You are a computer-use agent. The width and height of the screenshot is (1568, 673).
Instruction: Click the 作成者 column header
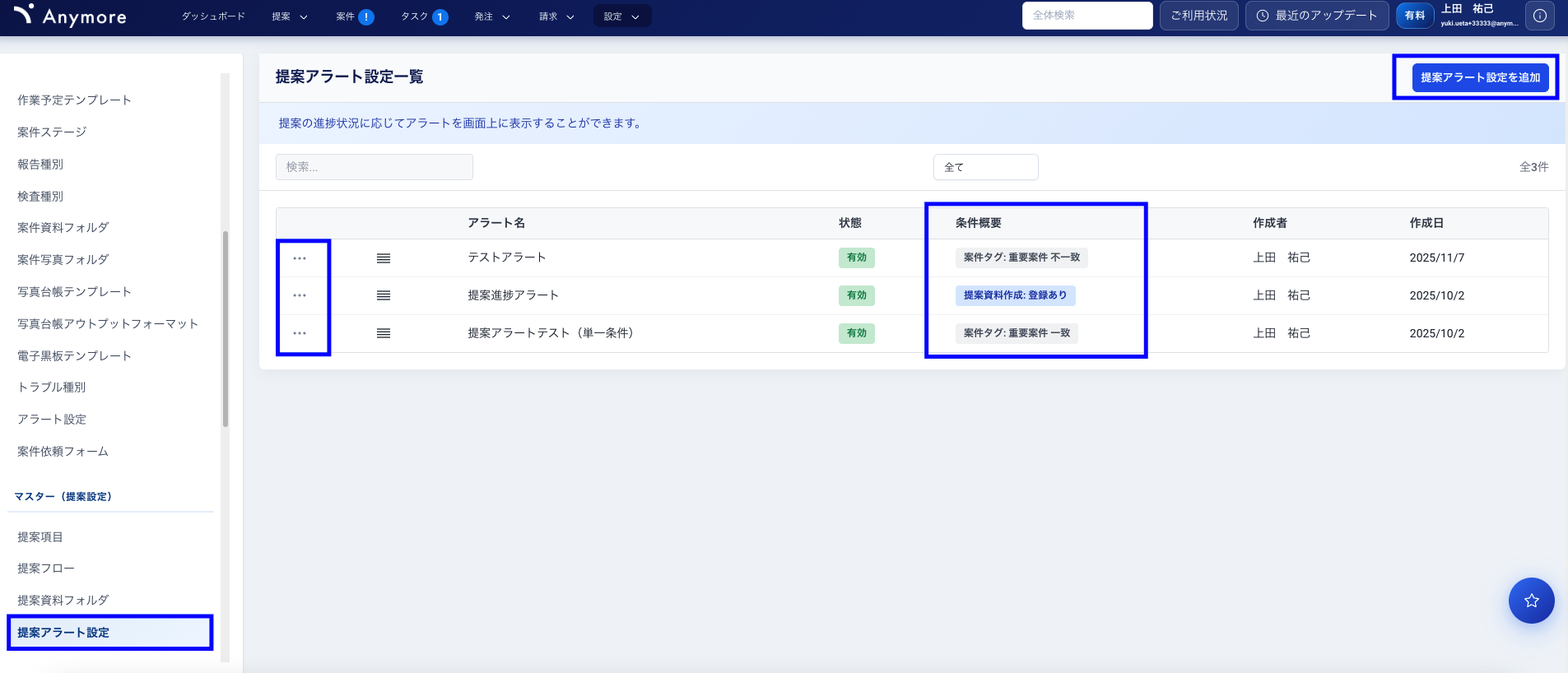click(x=1270, y=223)
